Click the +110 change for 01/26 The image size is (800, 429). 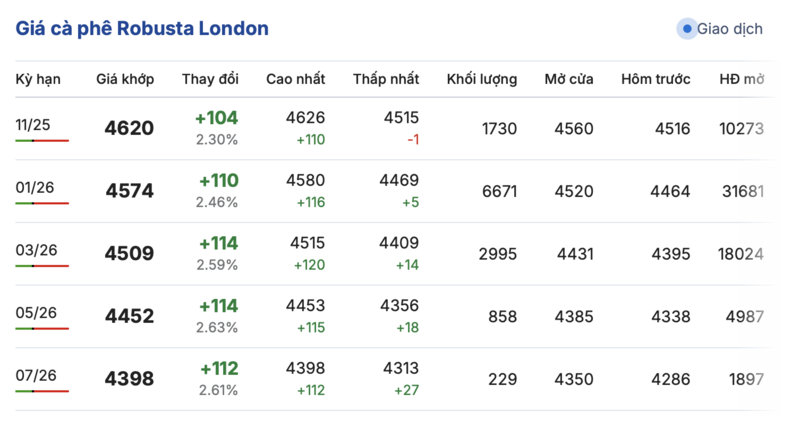click(x=218, y=181)
